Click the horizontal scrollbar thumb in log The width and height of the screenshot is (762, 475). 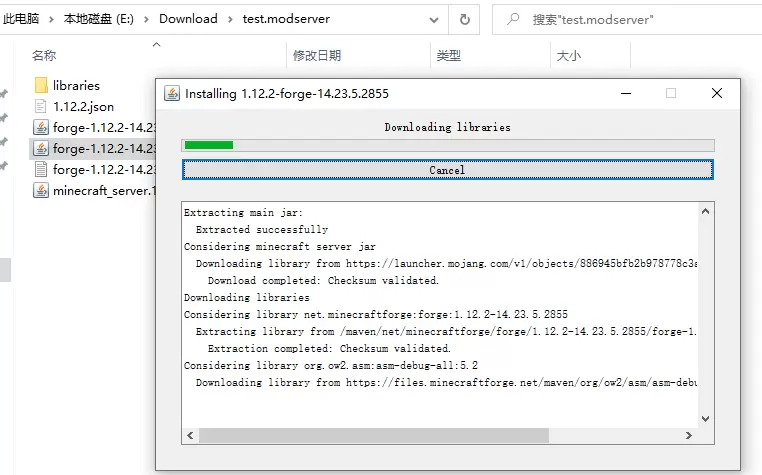(x=374, y=435)
